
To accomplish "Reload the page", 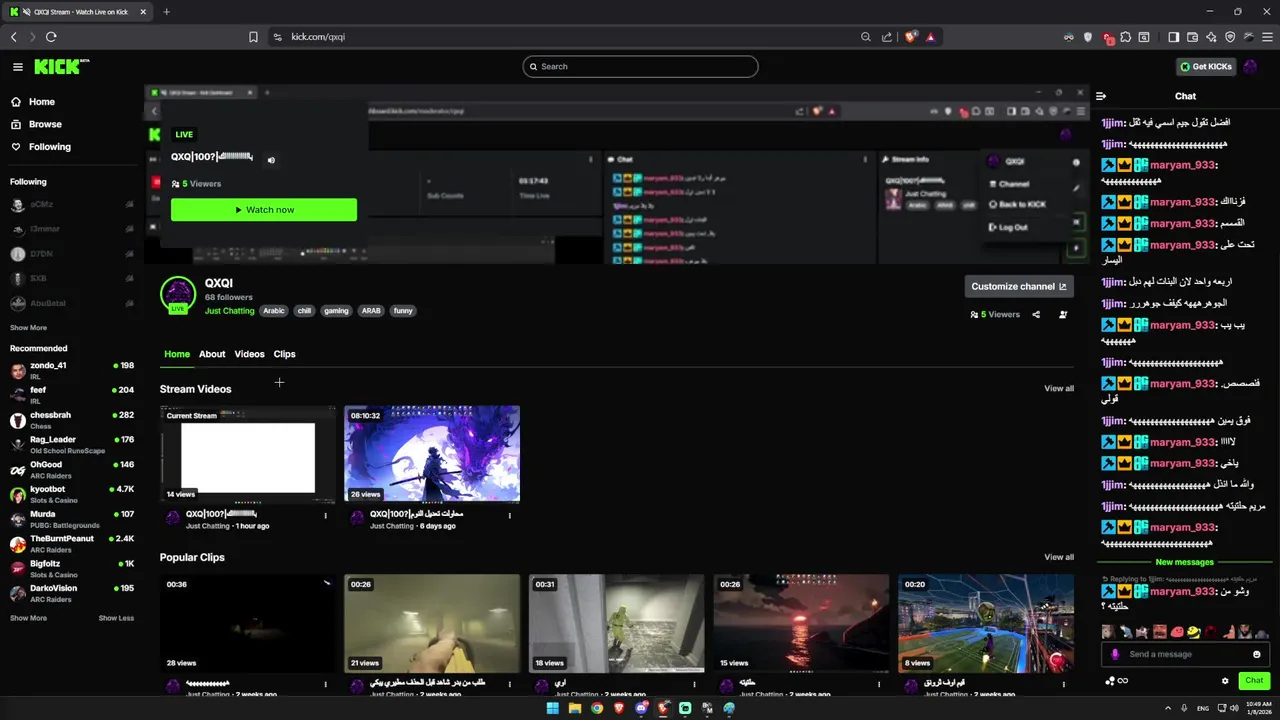I will 51,37.
